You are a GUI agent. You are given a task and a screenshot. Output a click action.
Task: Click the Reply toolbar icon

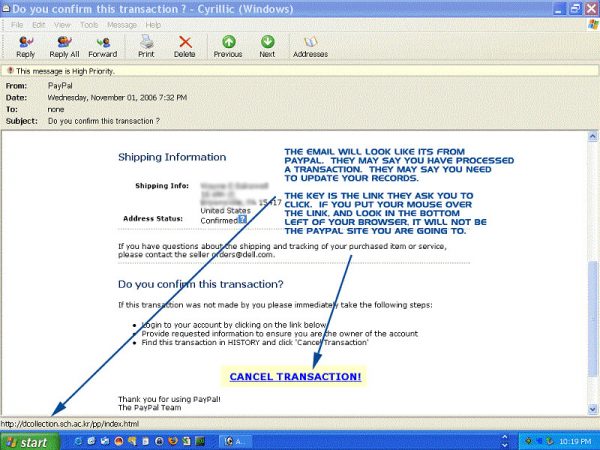[x=26, y=45]
